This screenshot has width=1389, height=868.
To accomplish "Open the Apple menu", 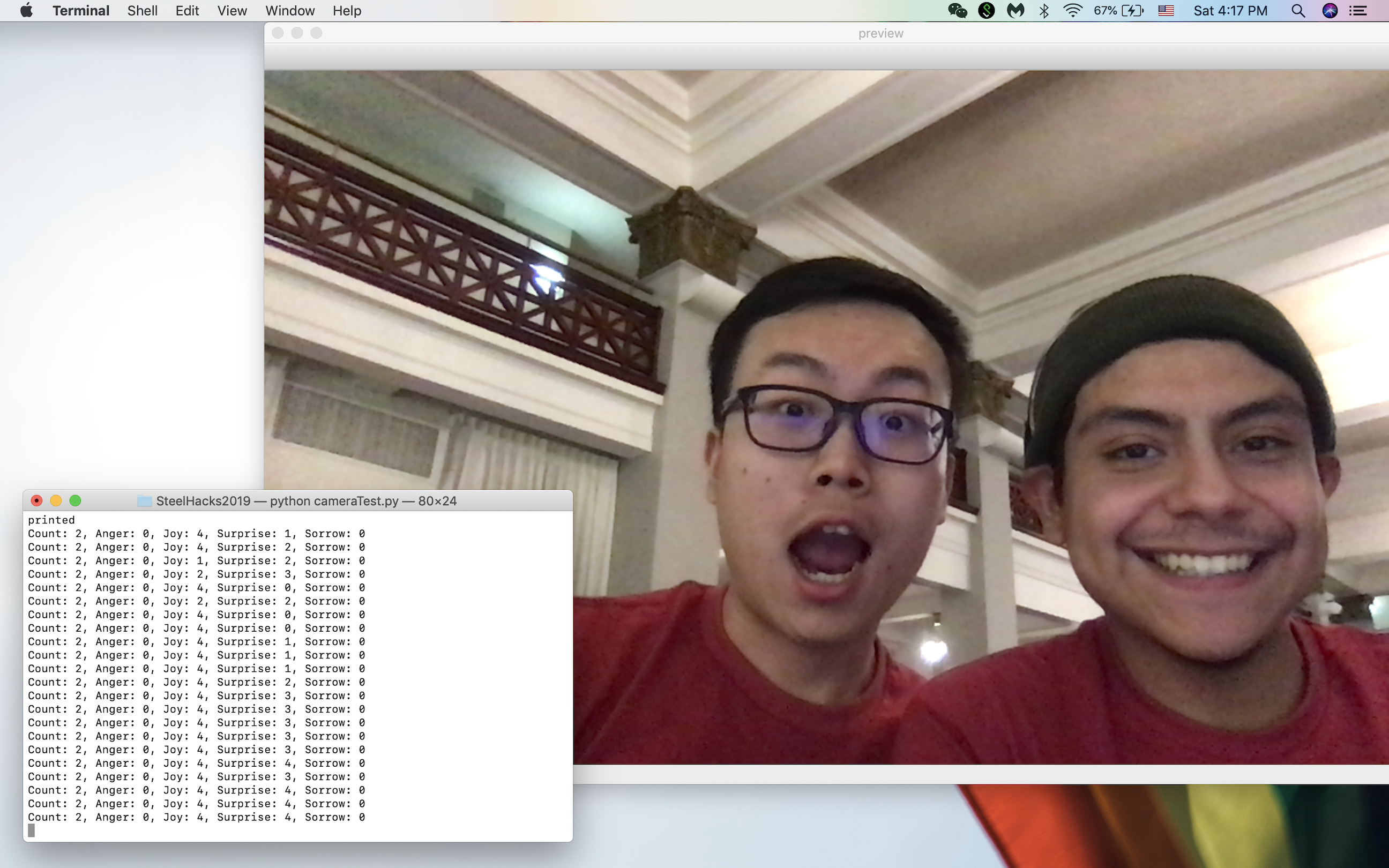I will click(26, 10).
